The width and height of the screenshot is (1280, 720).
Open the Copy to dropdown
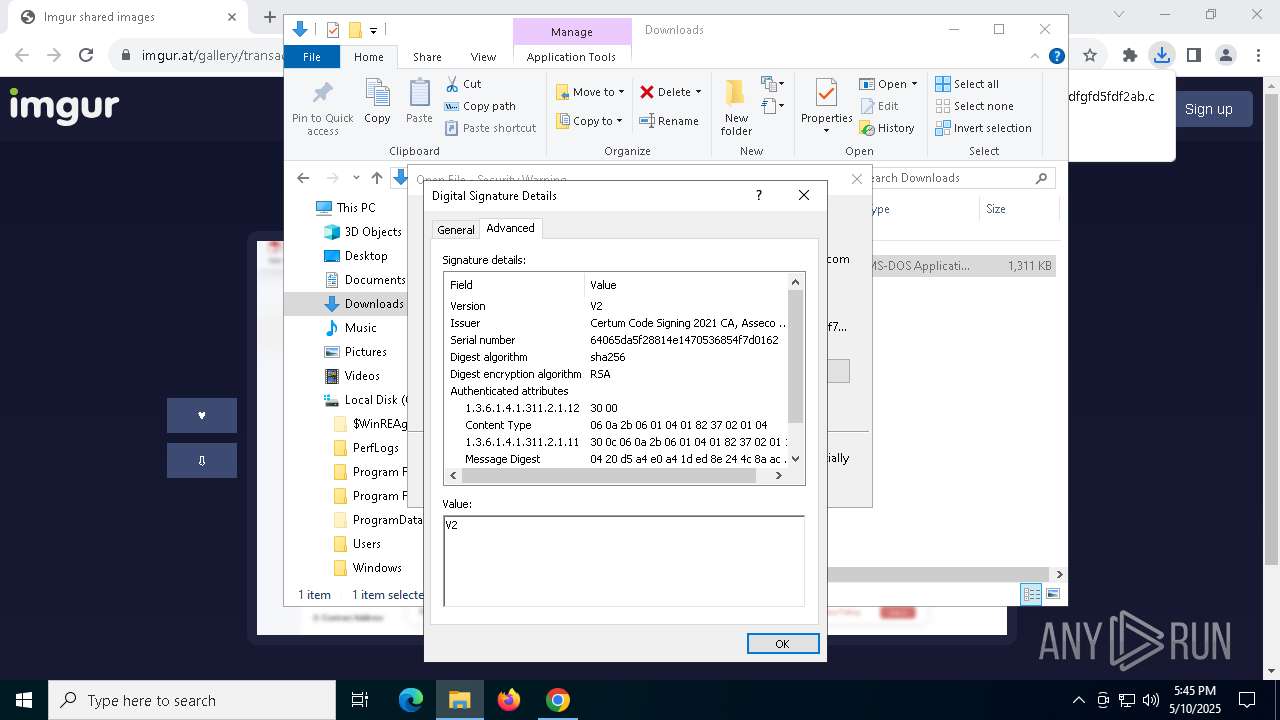coord(590,121)
